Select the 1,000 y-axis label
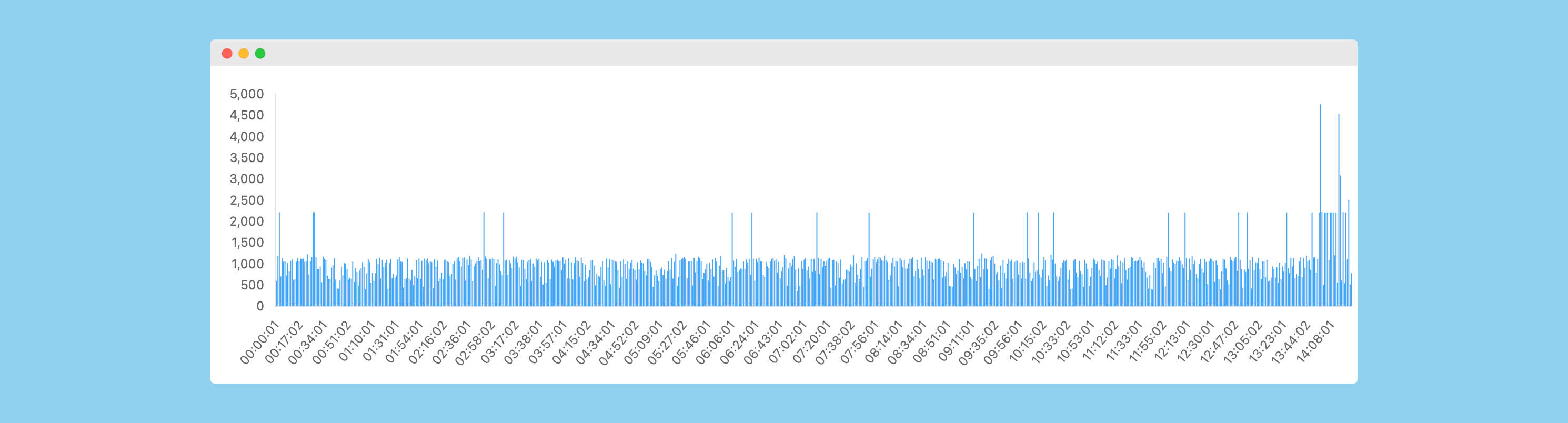The image size is (1568, 423). coord(247,264)
